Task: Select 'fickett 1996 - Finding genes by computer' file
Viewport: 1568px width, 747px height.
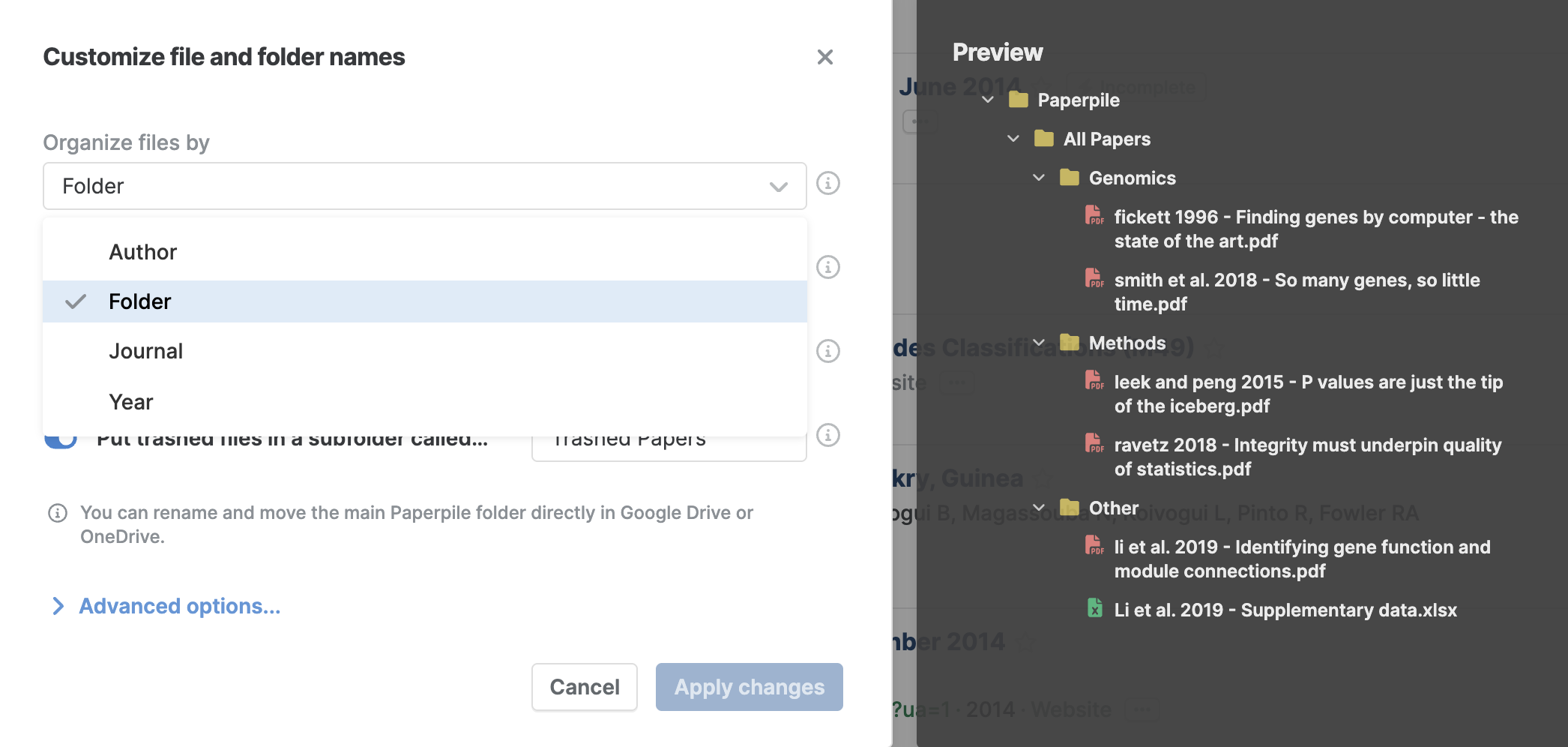Action: click(x=1316, y=229)
